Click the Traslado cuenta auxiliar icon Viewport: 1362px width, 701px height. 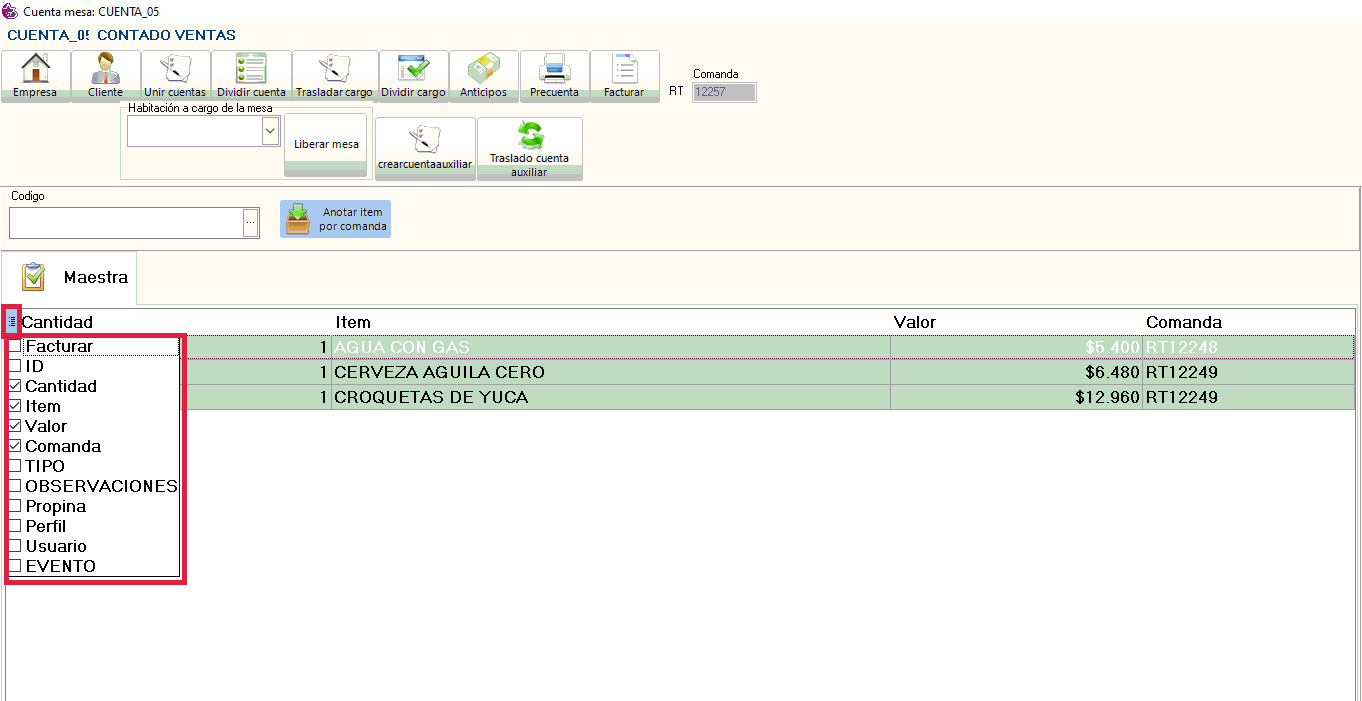(x=529, y=136)
